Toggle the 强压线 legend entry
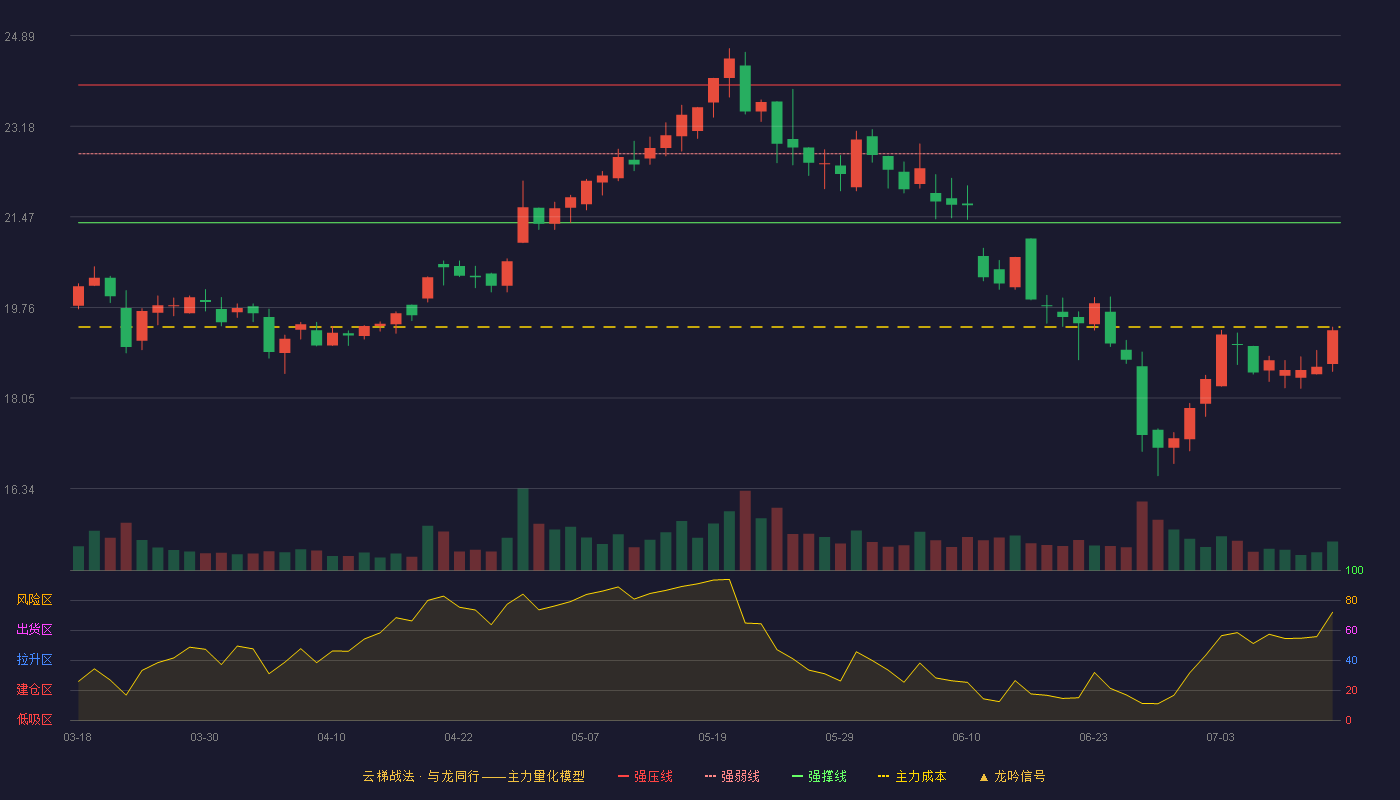 (646, 776)
